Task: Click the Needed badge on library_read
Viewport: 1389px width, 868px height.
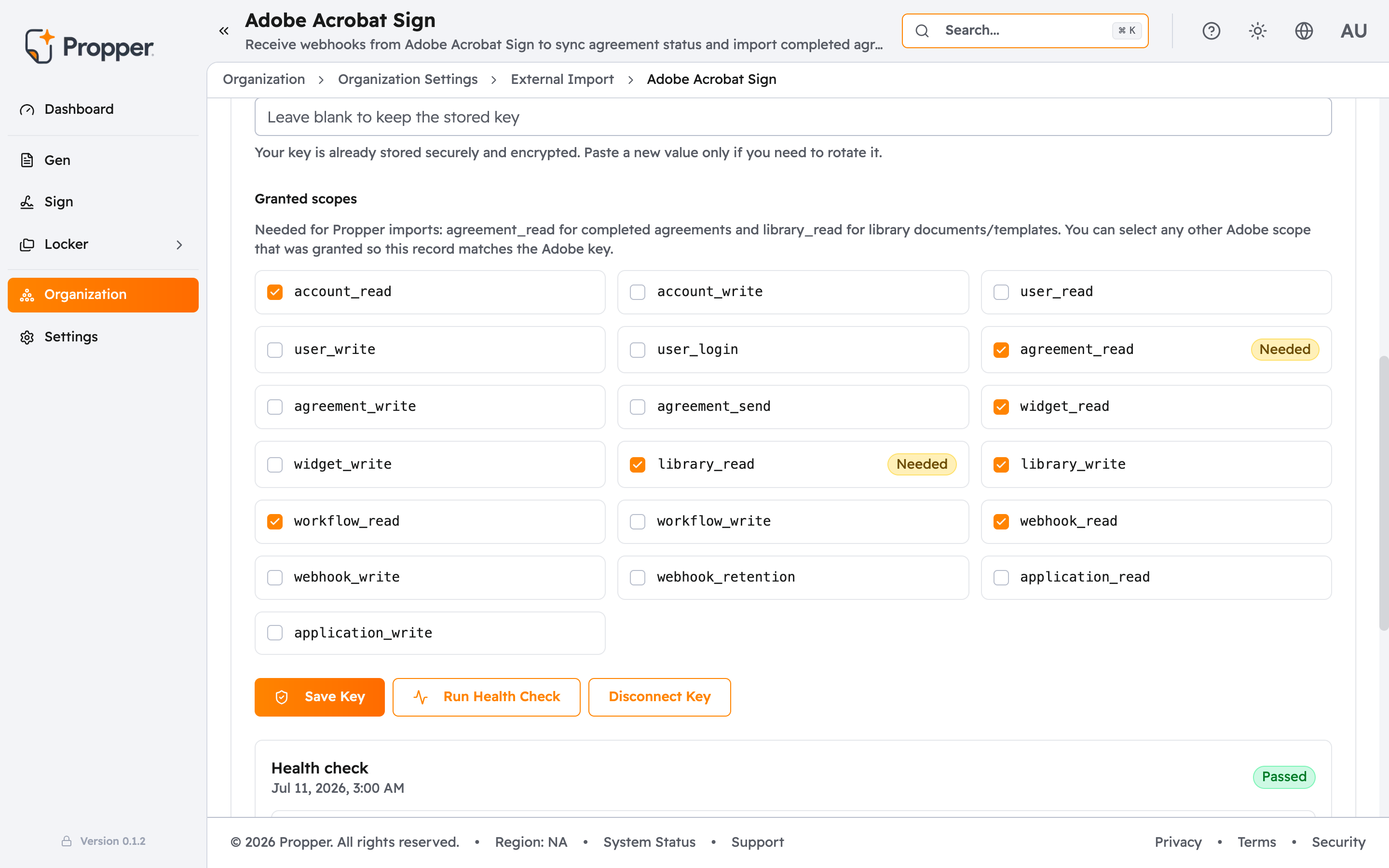Action: tap(922, 464)
